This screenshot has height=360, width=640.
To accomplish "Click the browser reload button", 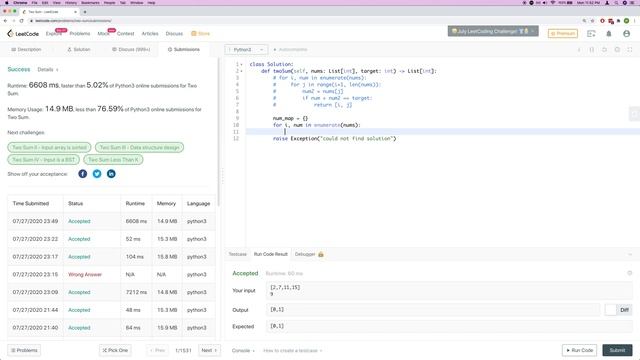I will (22, 20).
